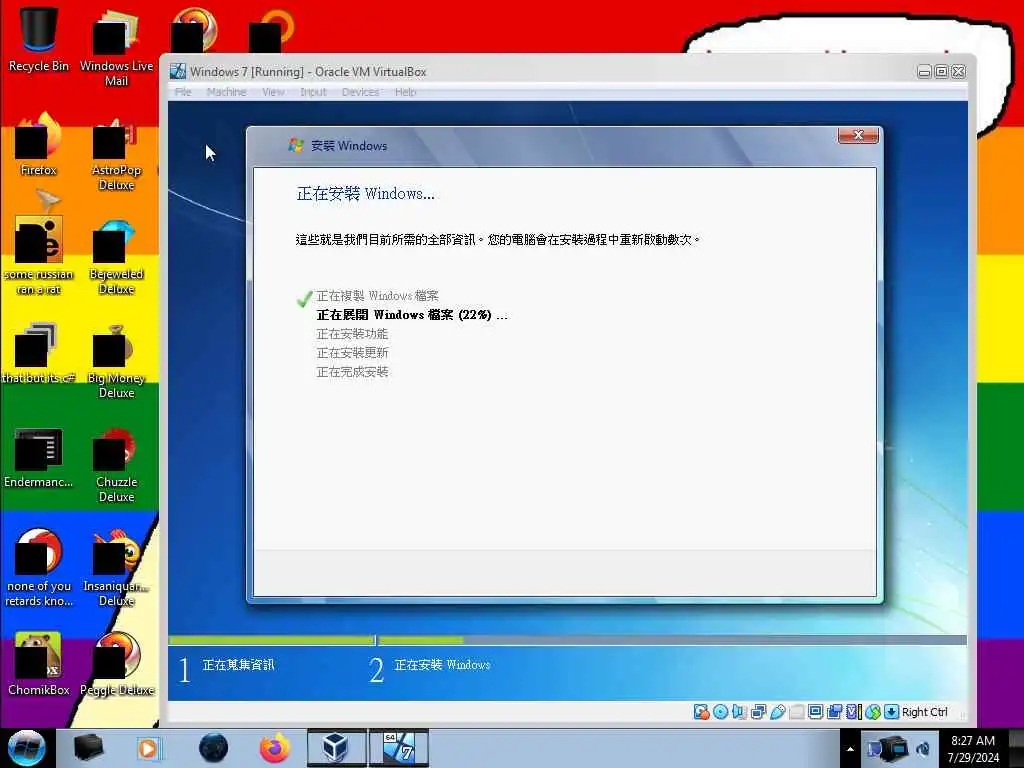Open the View menu in VirtualBox

coord(273,92)
